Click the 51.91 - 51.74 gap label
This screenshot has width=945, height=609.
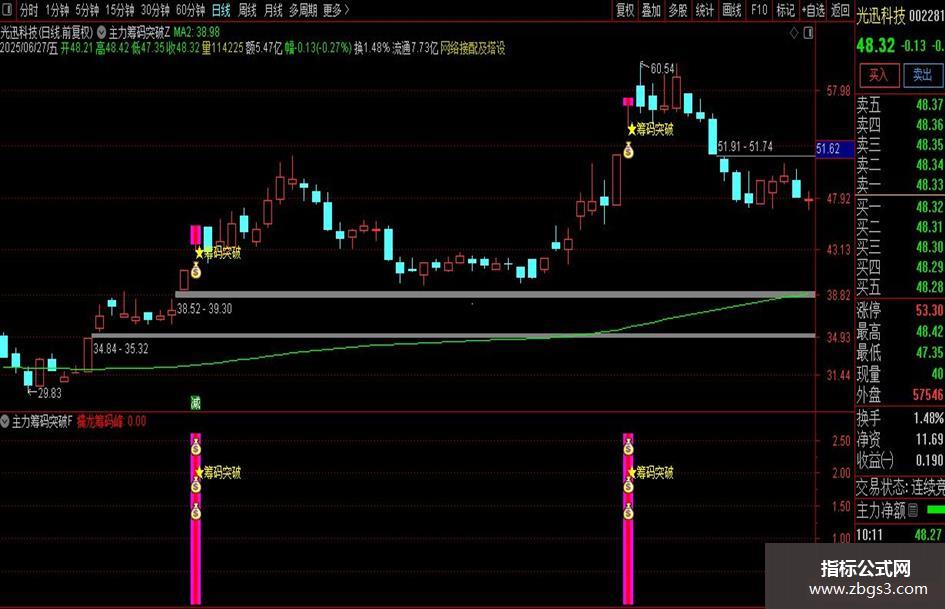point(746,147)
